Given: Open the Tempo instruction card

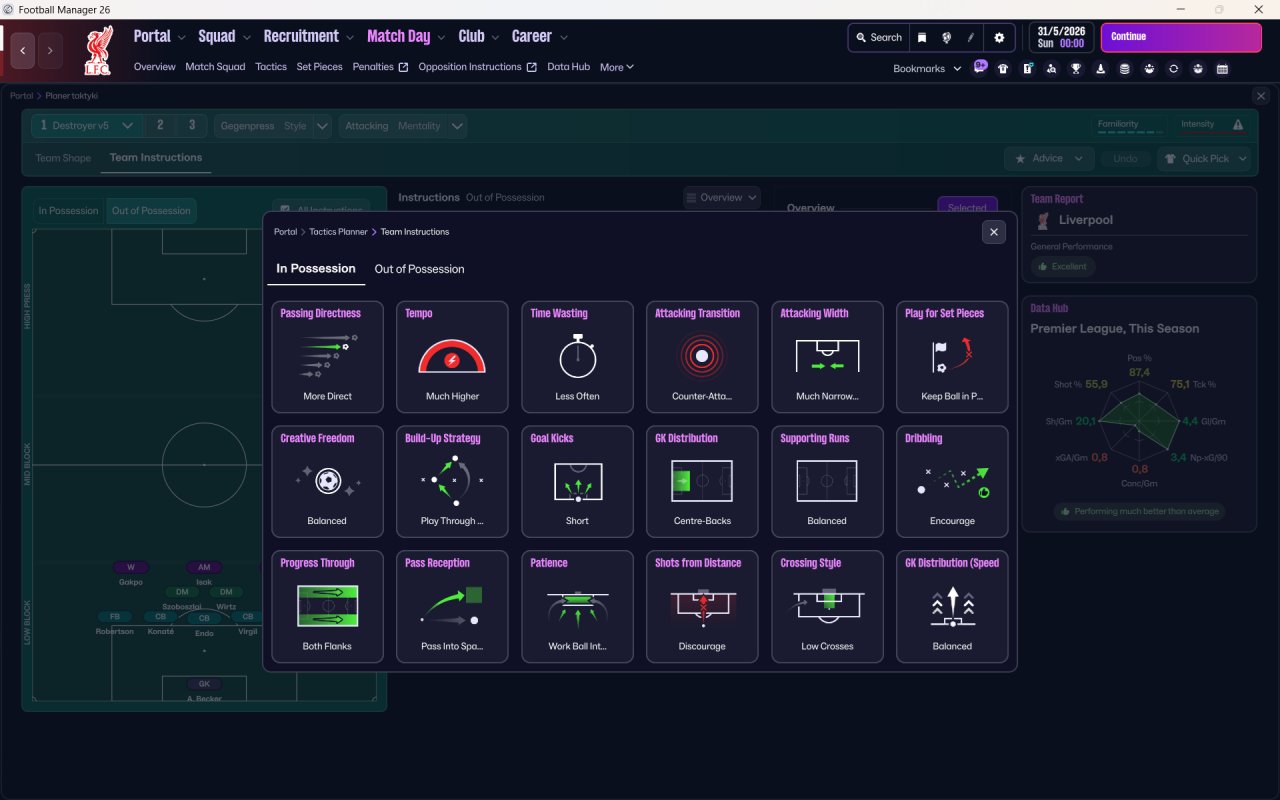Looking at the screenshot, I should (452, 357).
